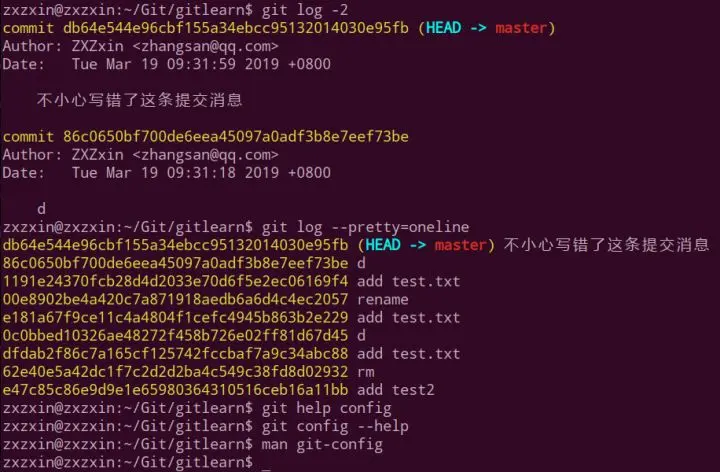Click the hash 0c0bbed10326 in the oneline log
Viewport: 720px width, 472px height.
click(175, 335)
